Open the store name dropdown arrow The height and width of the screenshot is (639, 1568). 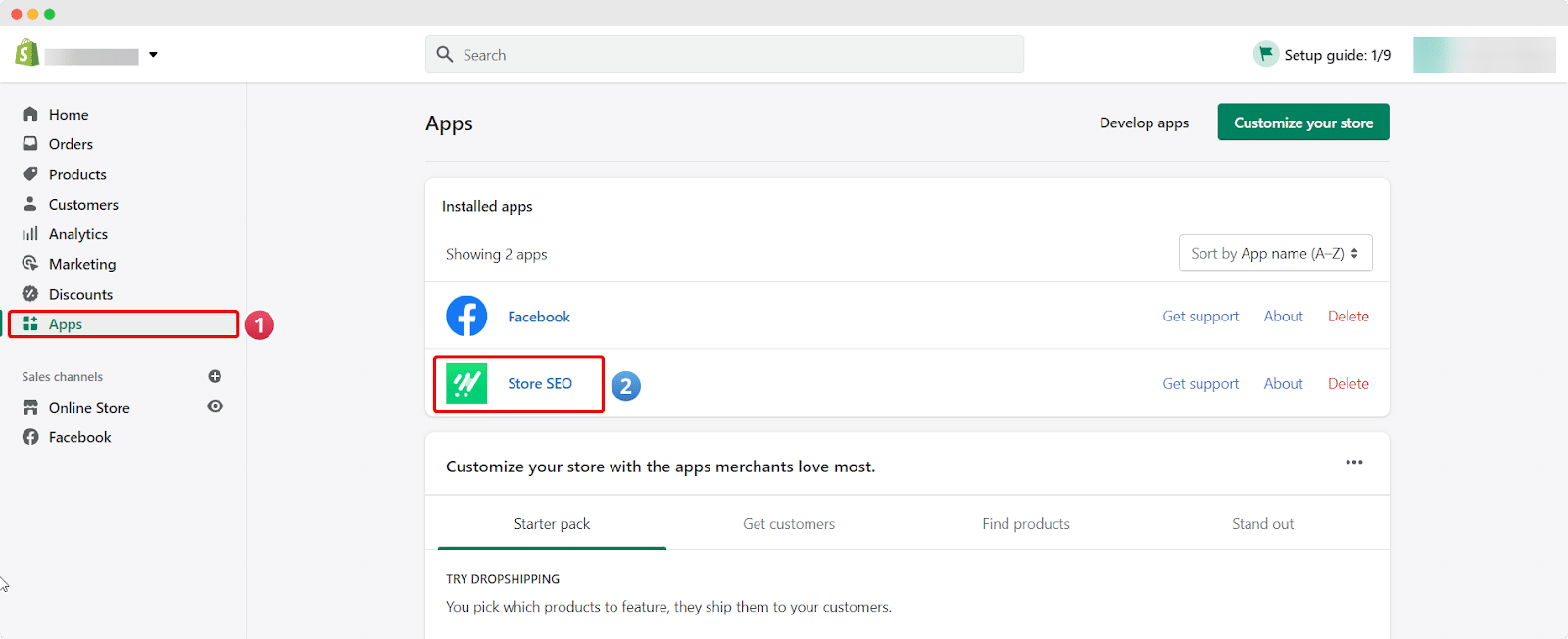coord(153,55)
